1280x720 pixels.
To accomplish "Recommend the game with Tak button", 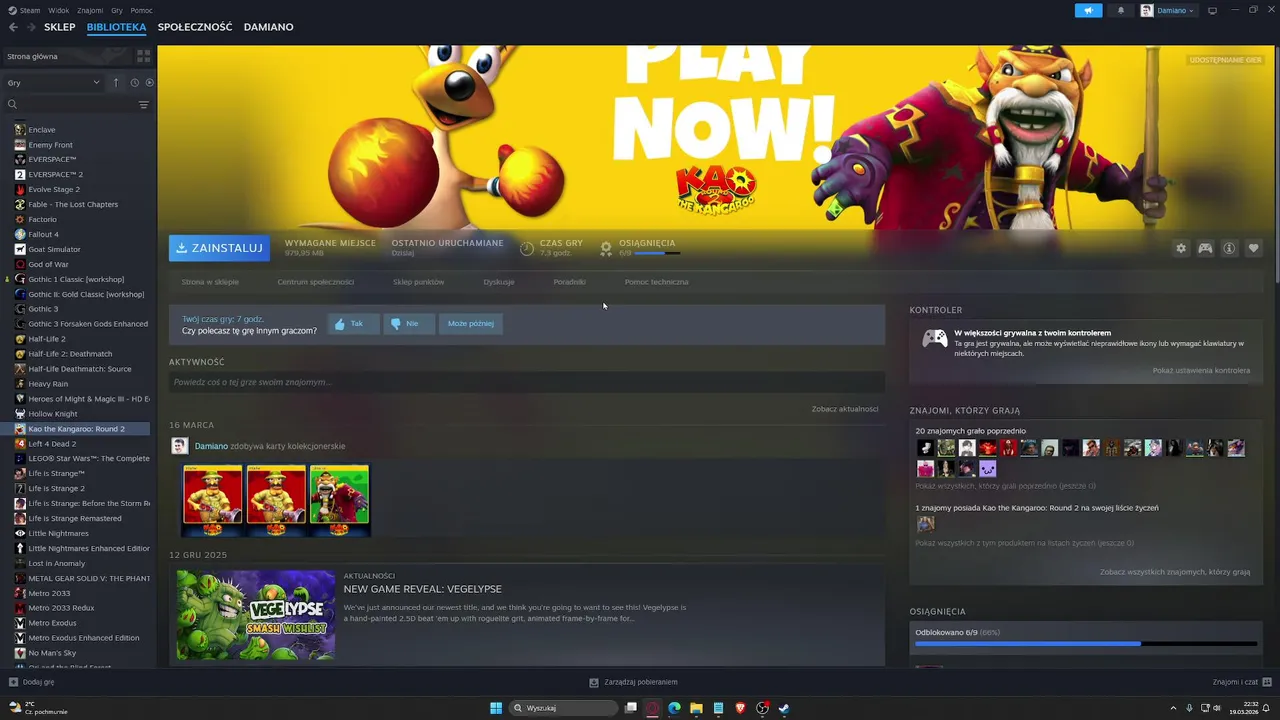I will coord(353,323).
